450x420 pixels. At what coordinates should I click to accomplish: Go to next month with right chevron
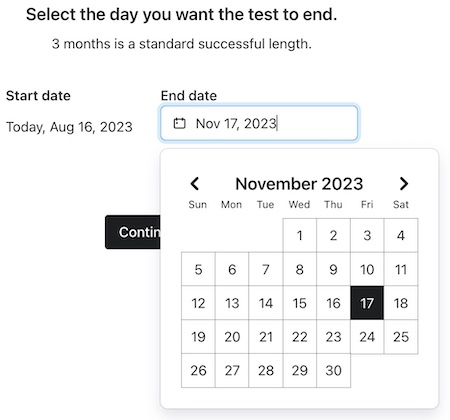point(404,184)
